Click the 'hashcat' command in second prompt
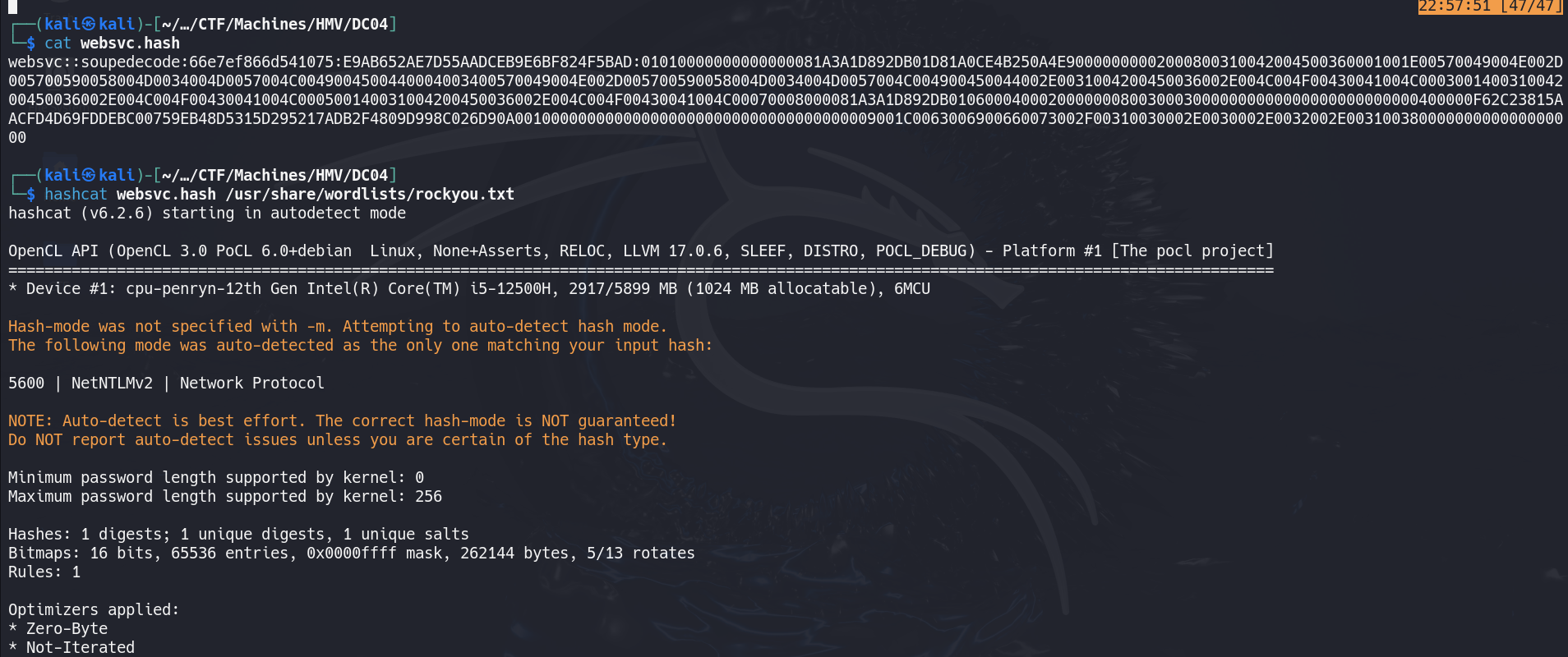 pos(76,194)
